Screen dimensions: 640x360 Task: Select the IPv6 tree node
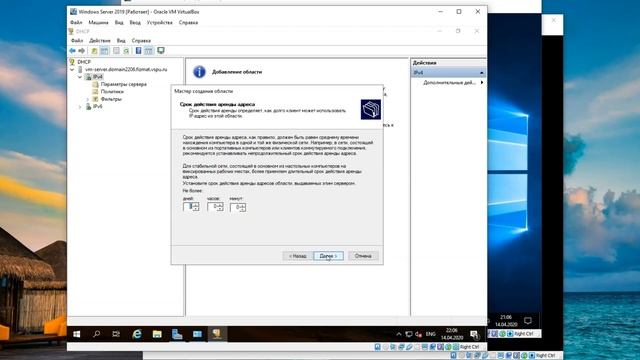[98, 106]
